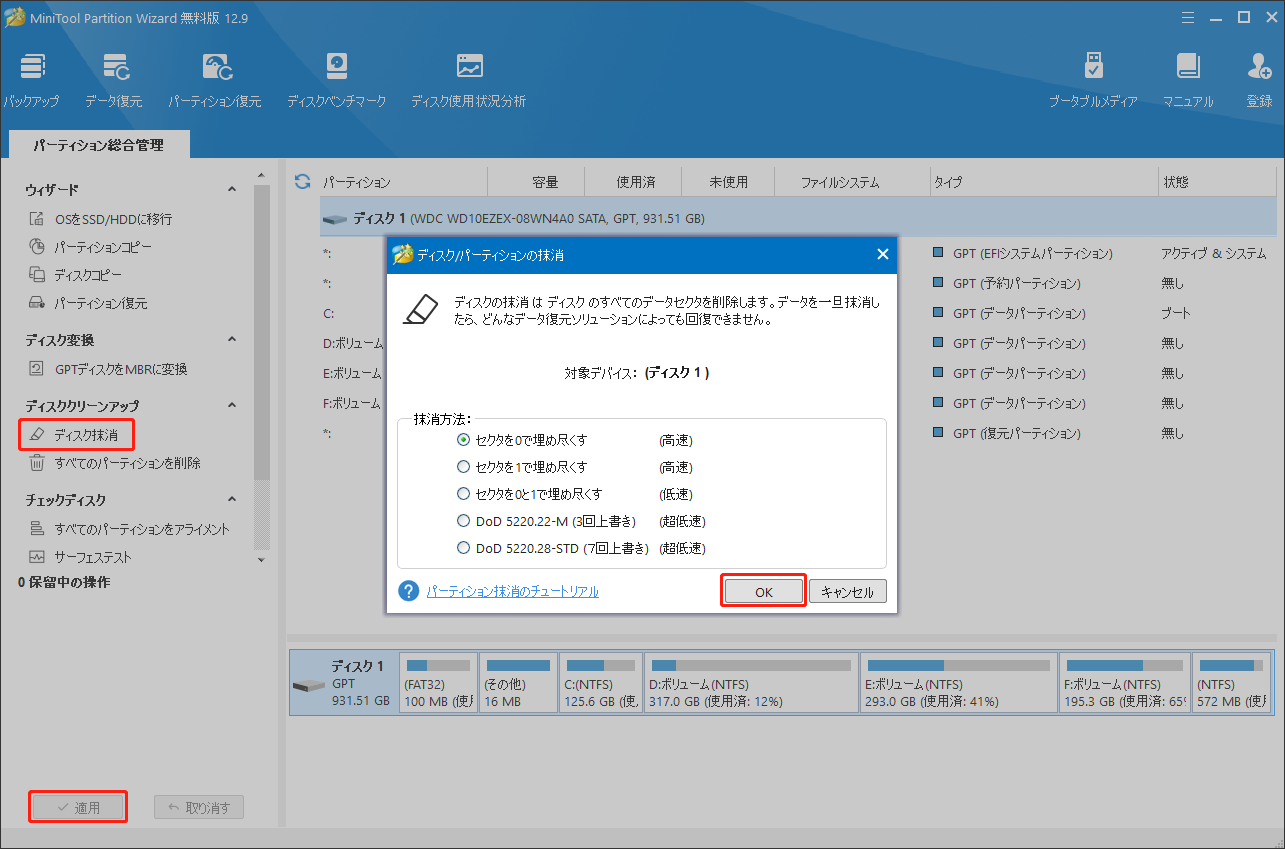Create ブータブルメディア bootable media

coord(1093,80)
